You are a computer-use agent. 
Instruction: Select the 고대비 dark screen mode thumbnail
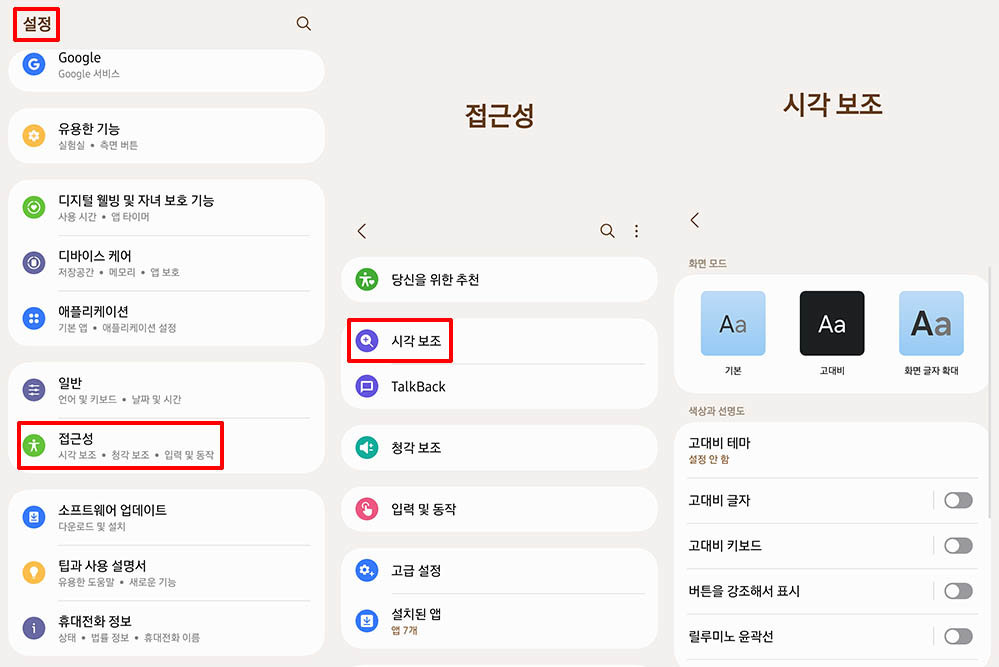coord(832,324)
